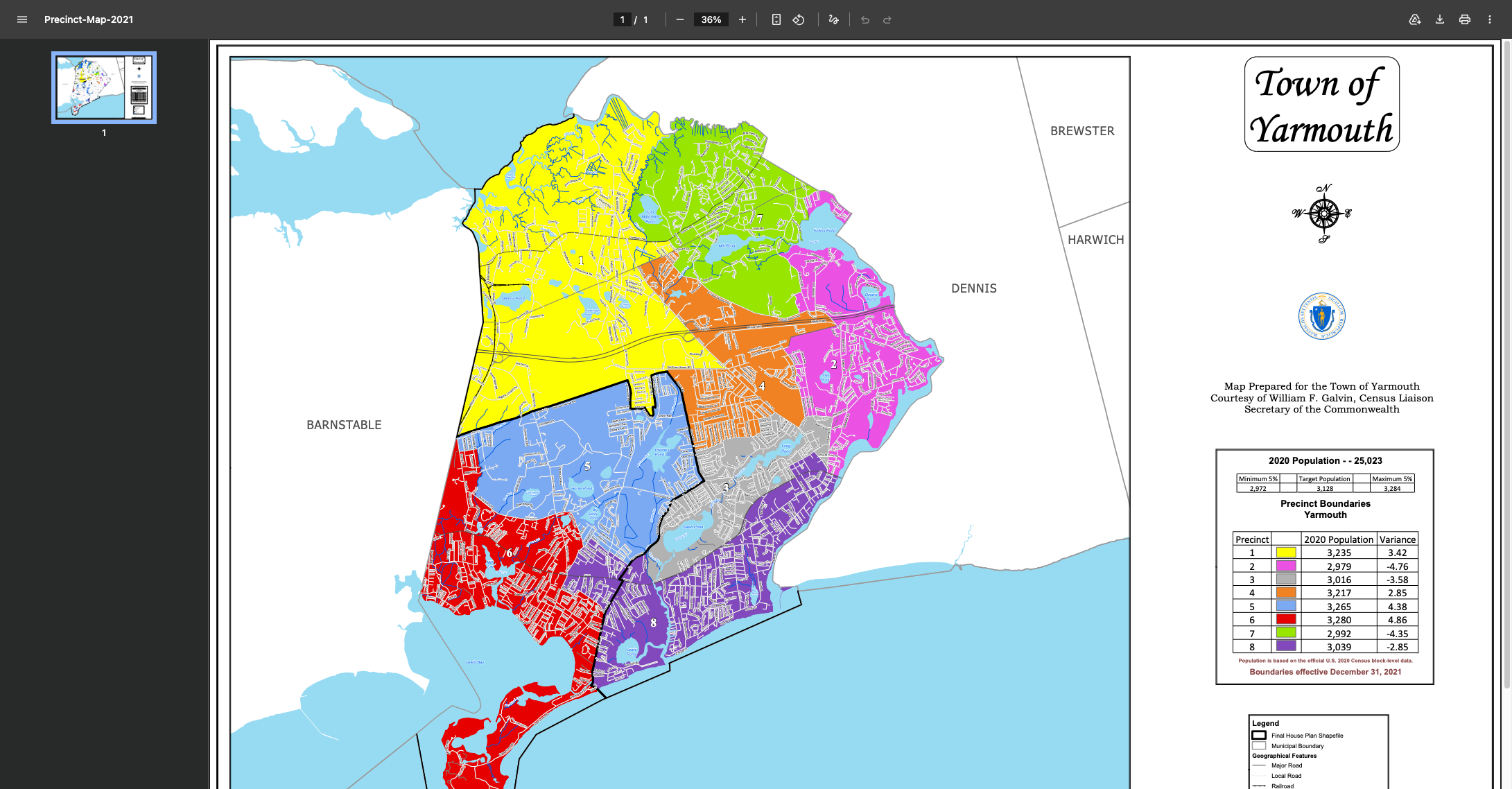Viewport: 1512px width, 789px height.
Task: Save the PDF to Google Drive
Action: tap(1415, 19)
